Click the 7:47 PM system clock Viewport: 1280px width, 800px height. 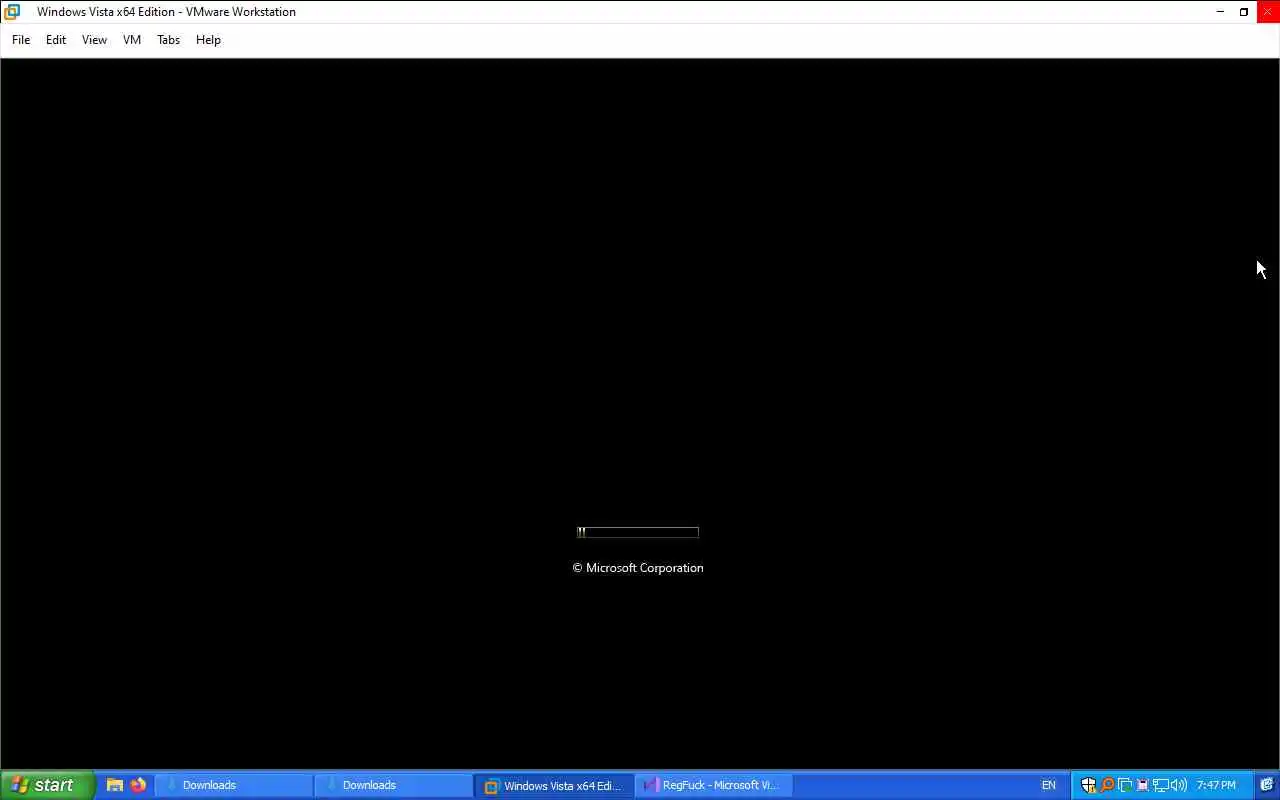(1216, 786)
